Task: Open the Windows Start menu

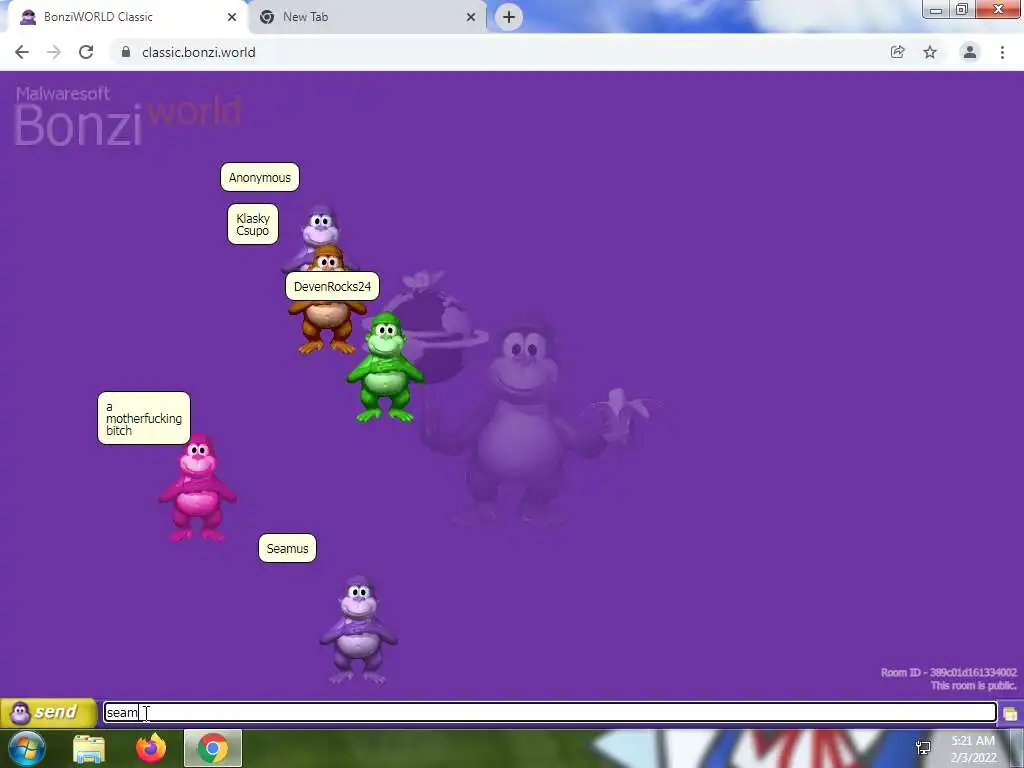Action: pyautogui.click(x=26, y=748)
